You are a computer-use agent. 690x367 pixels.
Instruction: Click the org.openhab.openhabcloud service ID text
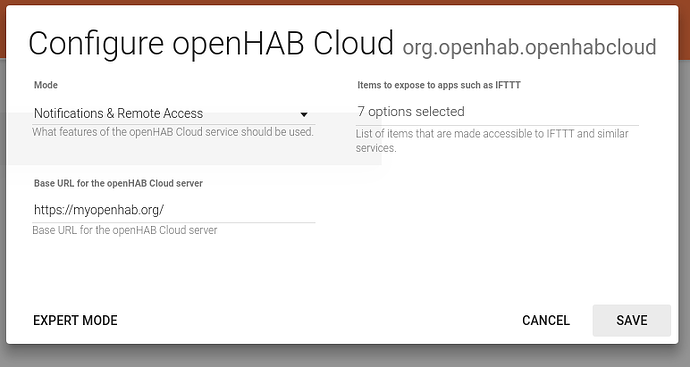(x=529, y=47)
